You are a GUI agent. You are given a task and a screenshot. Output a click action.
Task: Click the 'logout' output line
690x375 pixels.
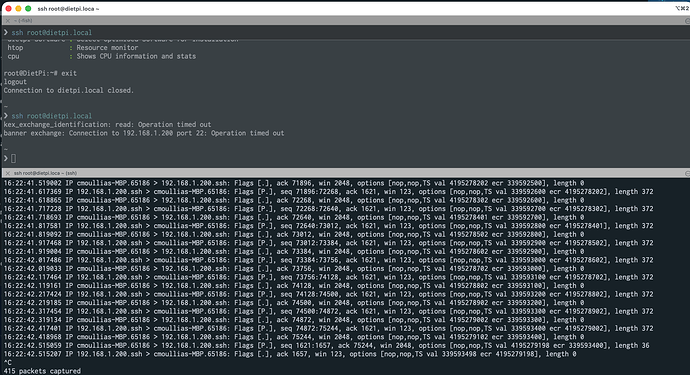coord(15,82)
